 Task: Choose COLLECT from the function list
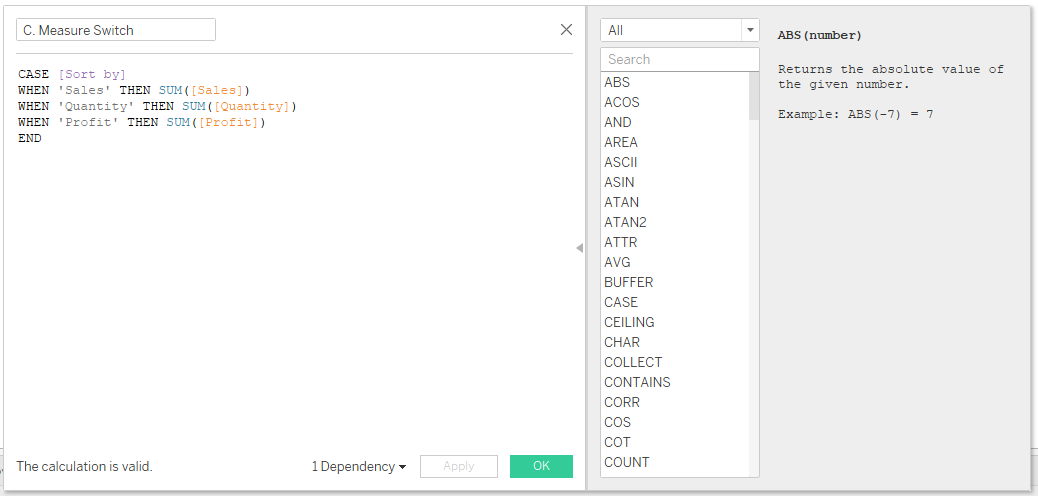(633, 362)
